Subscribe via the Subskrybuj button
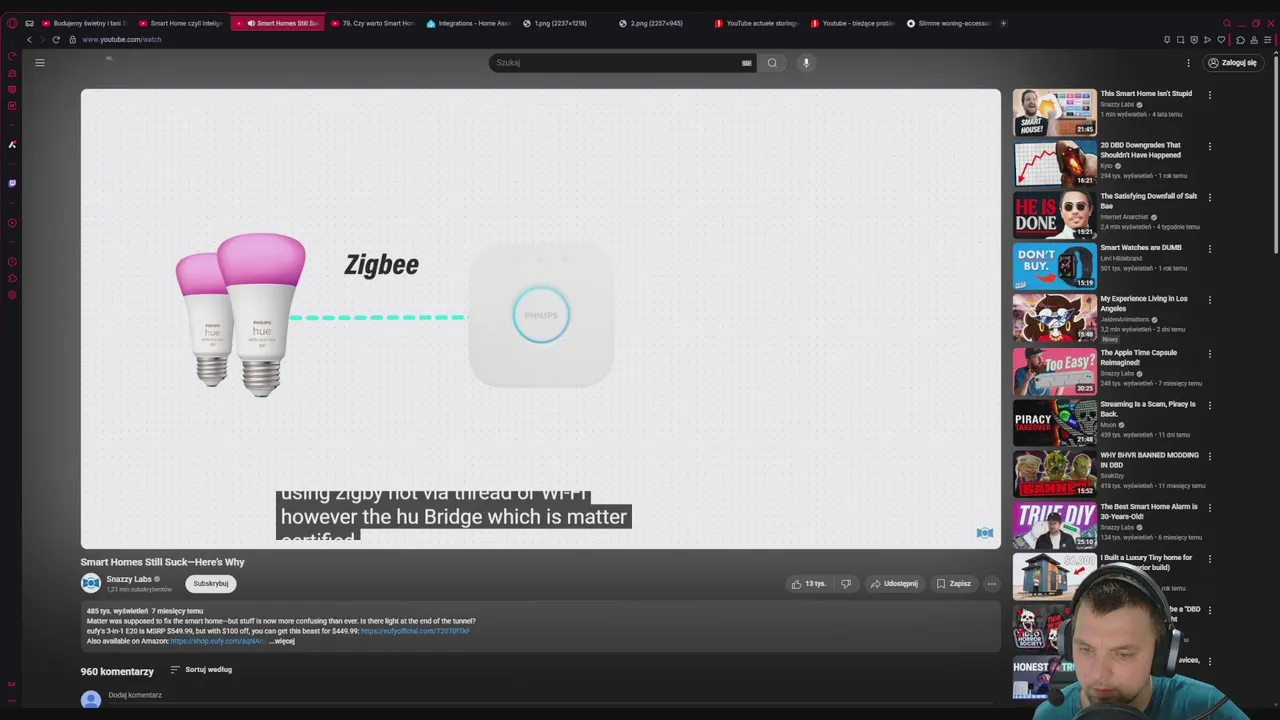The height and width of the screenshot is (720, 1280). click(x=211, y=584)
